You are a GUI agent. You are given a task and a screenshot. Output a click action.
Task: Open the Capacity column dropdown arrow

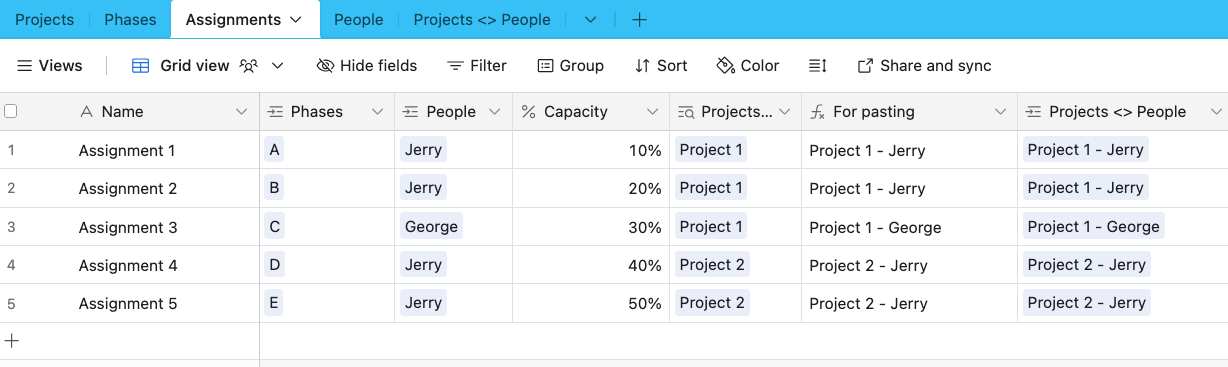click(652, 112)
